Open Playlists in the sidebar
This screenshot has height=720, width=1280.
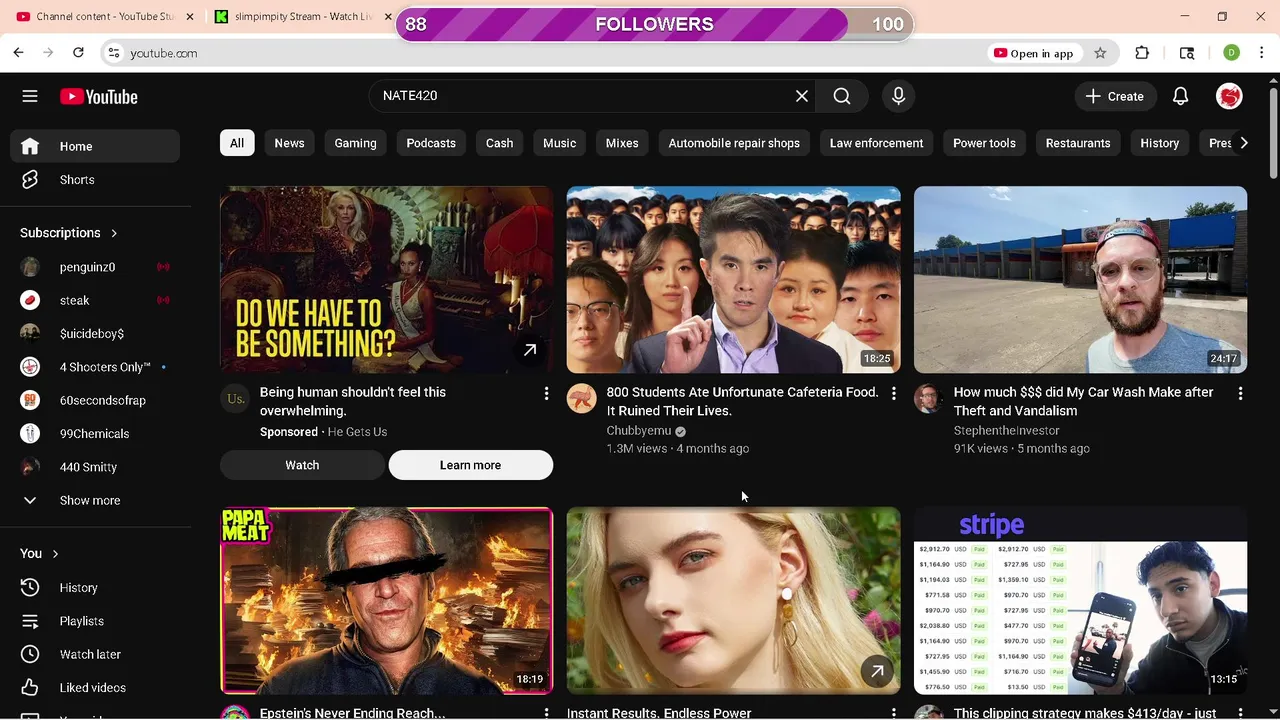click(x=95, y=621)
